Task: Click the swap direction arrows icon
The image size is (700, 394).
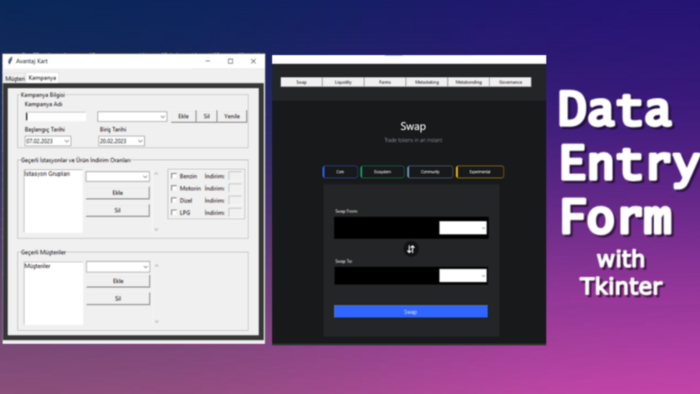Action: [x=411, y=249]
